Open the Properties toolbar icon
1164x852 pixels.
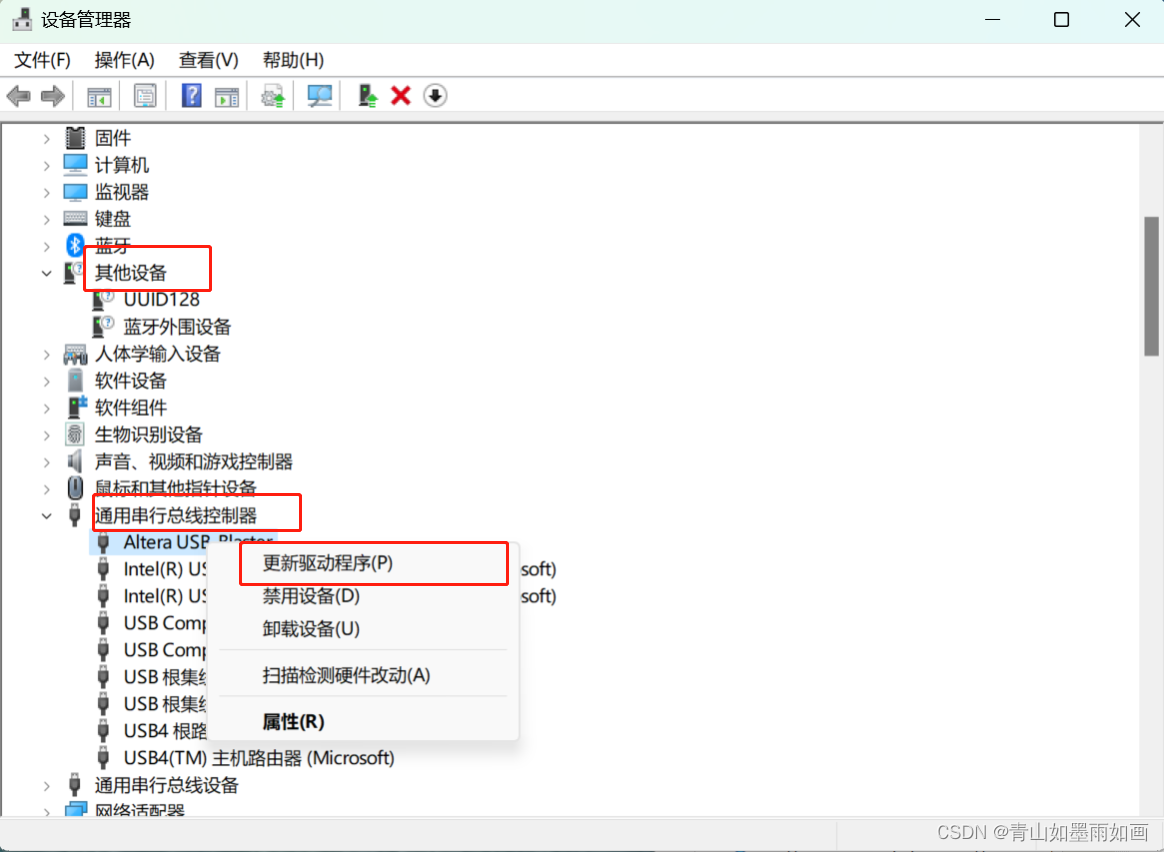pos(145,95)
